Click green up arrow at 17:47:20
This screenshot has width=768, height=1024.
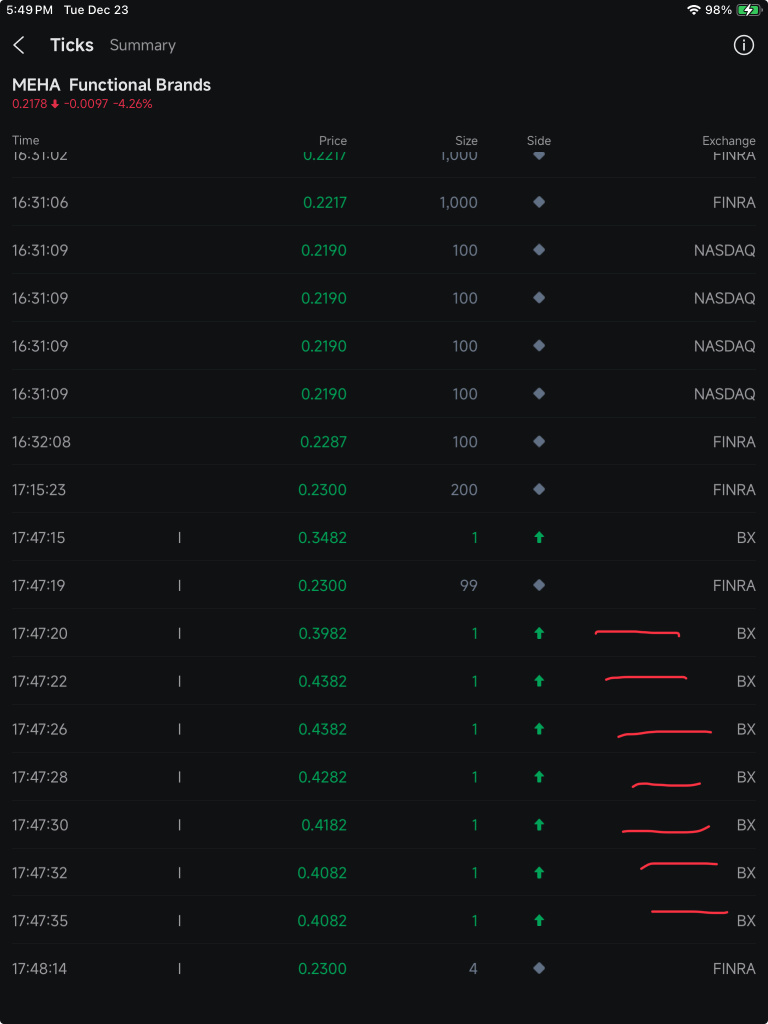coord(539,633)
